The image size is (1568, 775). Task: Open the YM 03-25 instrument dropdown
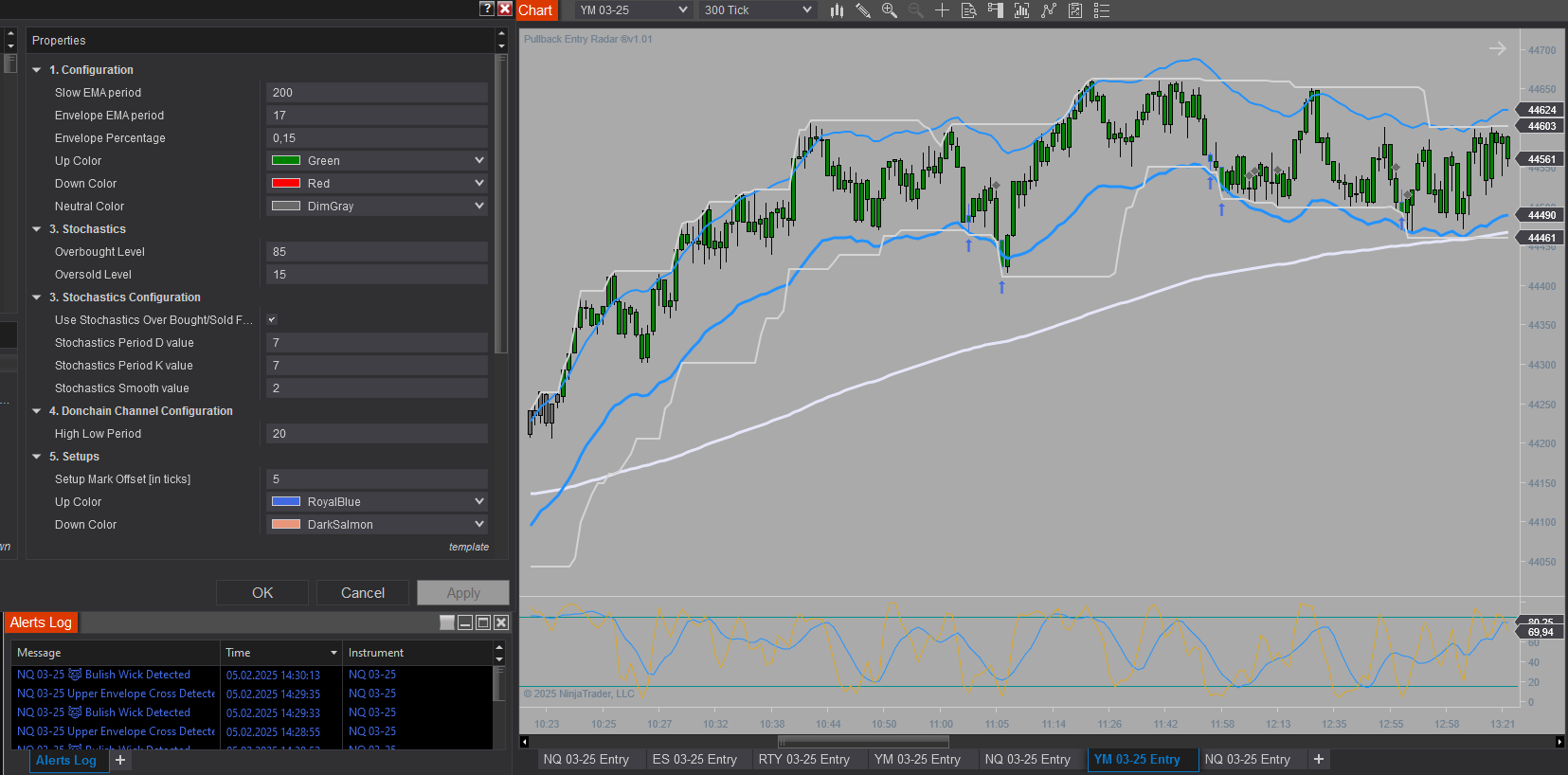pyautogui.click(x=634, y=10)
